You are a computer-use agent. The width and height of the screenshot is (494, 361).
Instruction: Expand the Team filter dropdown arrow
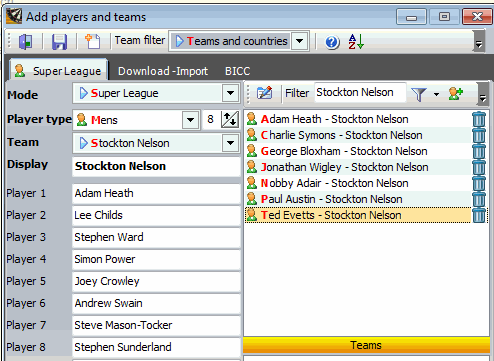299,41
